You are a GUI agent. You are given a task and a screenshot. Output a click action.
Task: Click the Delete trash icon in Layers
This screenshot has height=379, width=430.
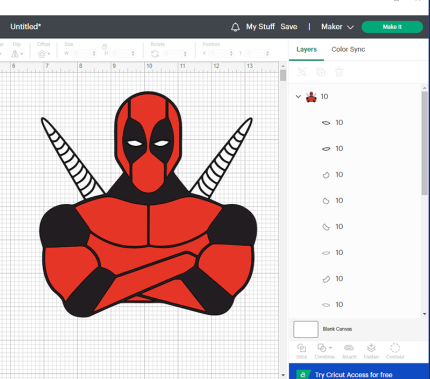click(x=339, y=72)
